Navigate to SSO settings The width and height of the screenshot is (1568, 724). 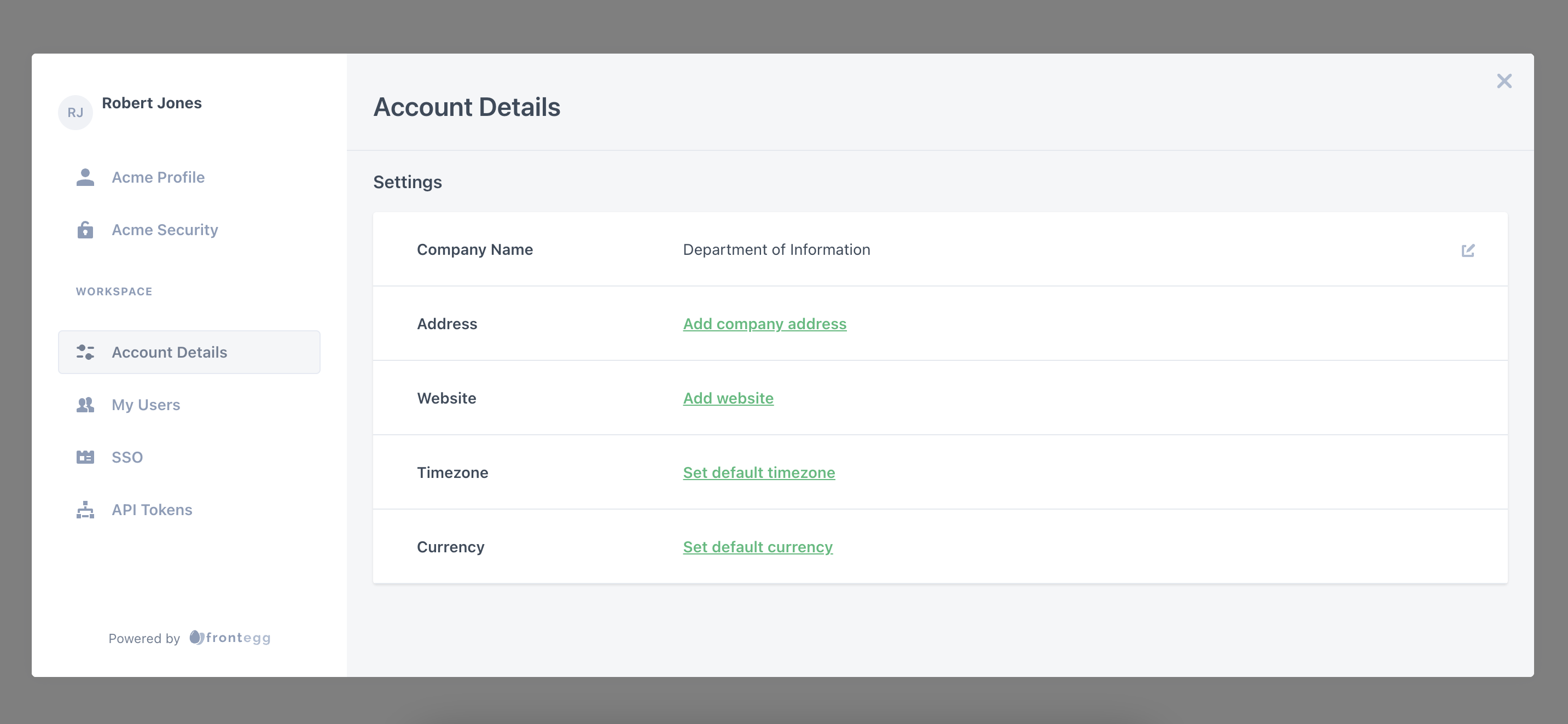point(127,457)
